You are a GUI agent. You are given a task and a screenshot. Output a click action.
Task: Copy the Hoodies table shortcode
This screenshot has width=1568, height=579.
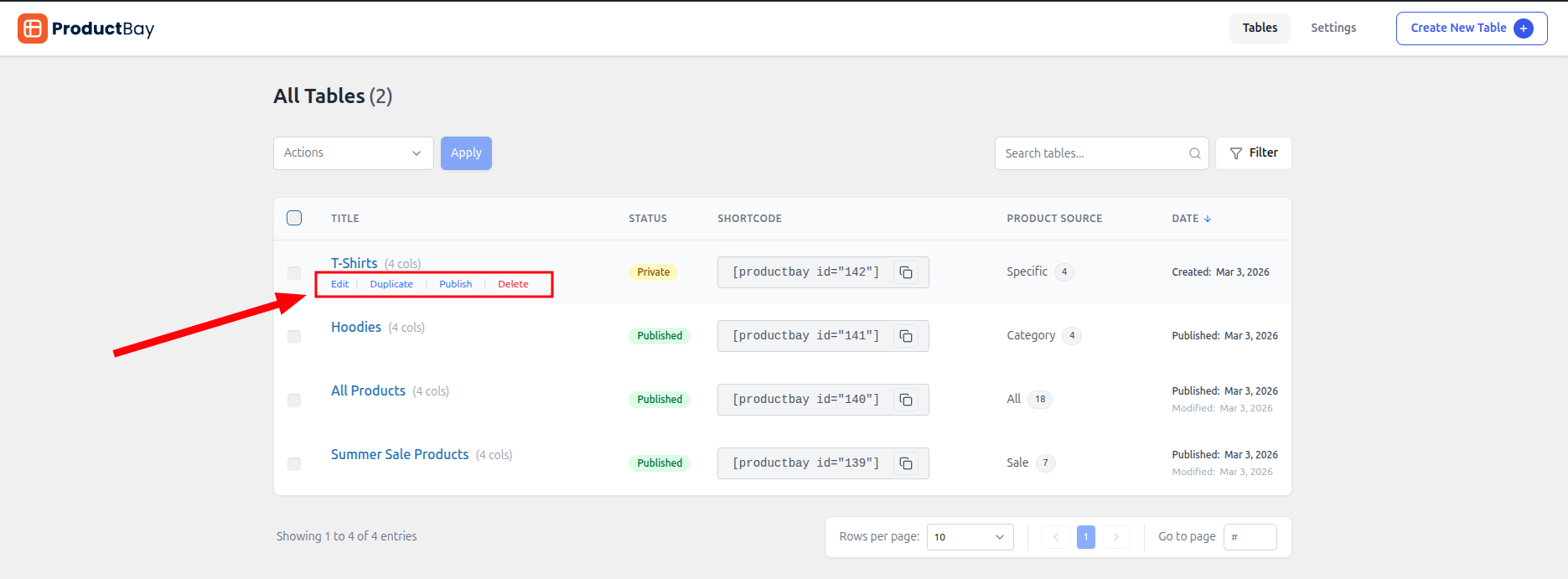pos(906,336)
